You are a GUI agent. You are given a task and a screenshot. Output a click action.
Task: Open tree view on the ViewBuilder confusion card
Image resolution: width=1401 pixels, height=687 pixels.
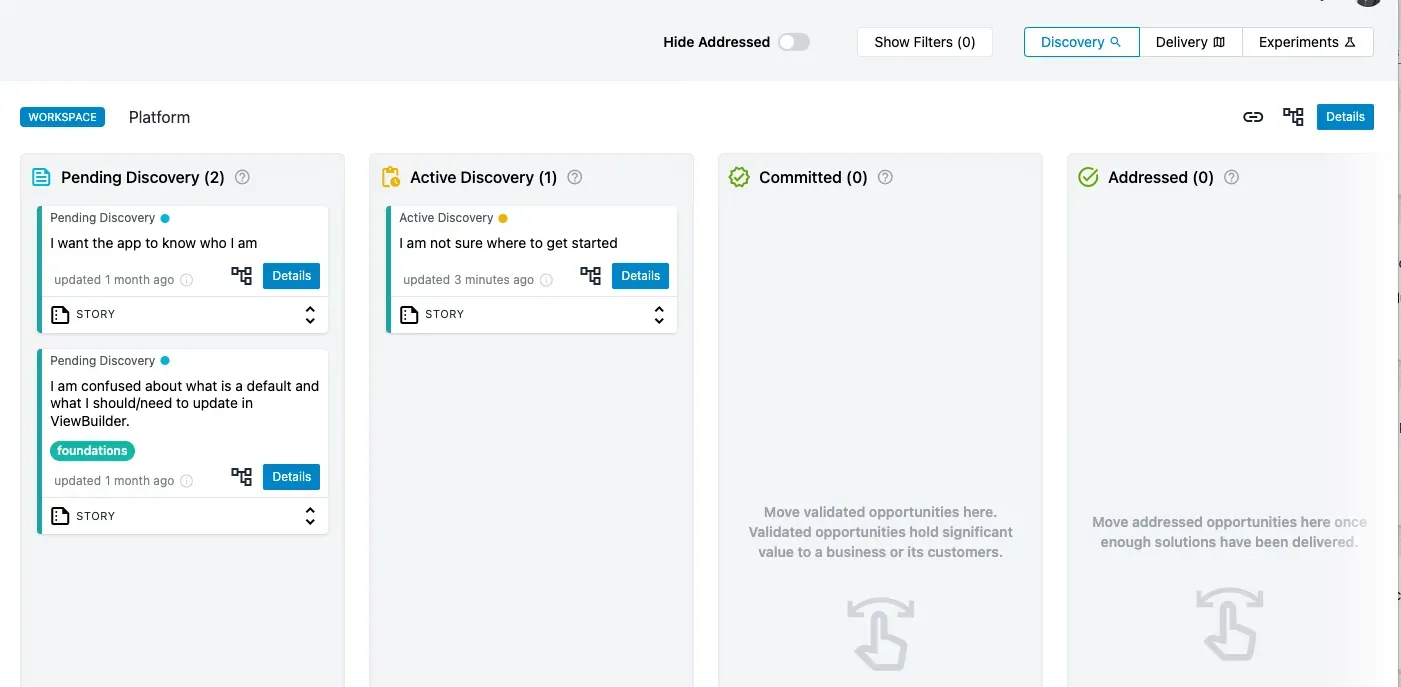click(x=241, y=477)
